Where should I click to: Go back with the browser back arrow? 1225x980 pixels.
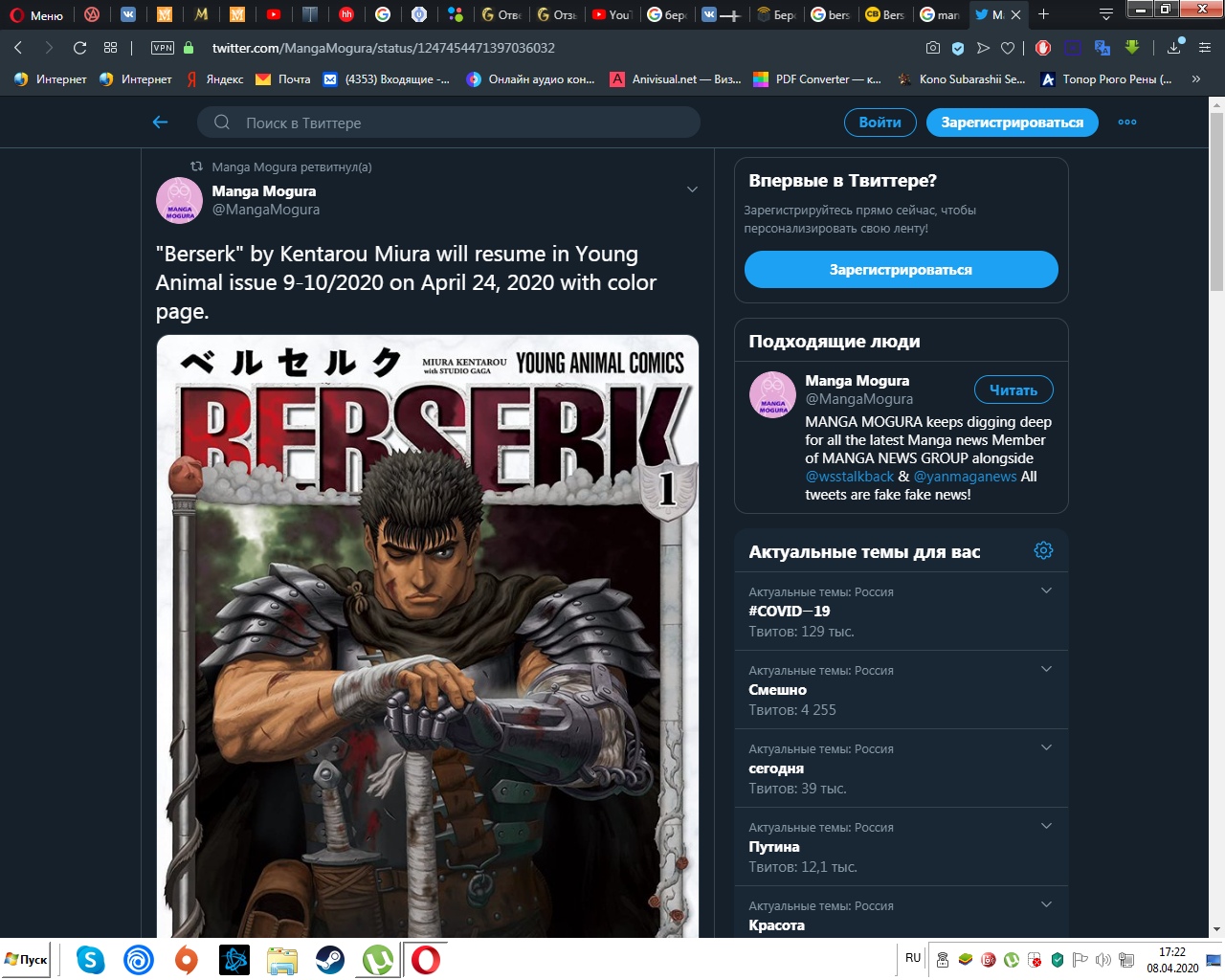(x=18, y=47)
